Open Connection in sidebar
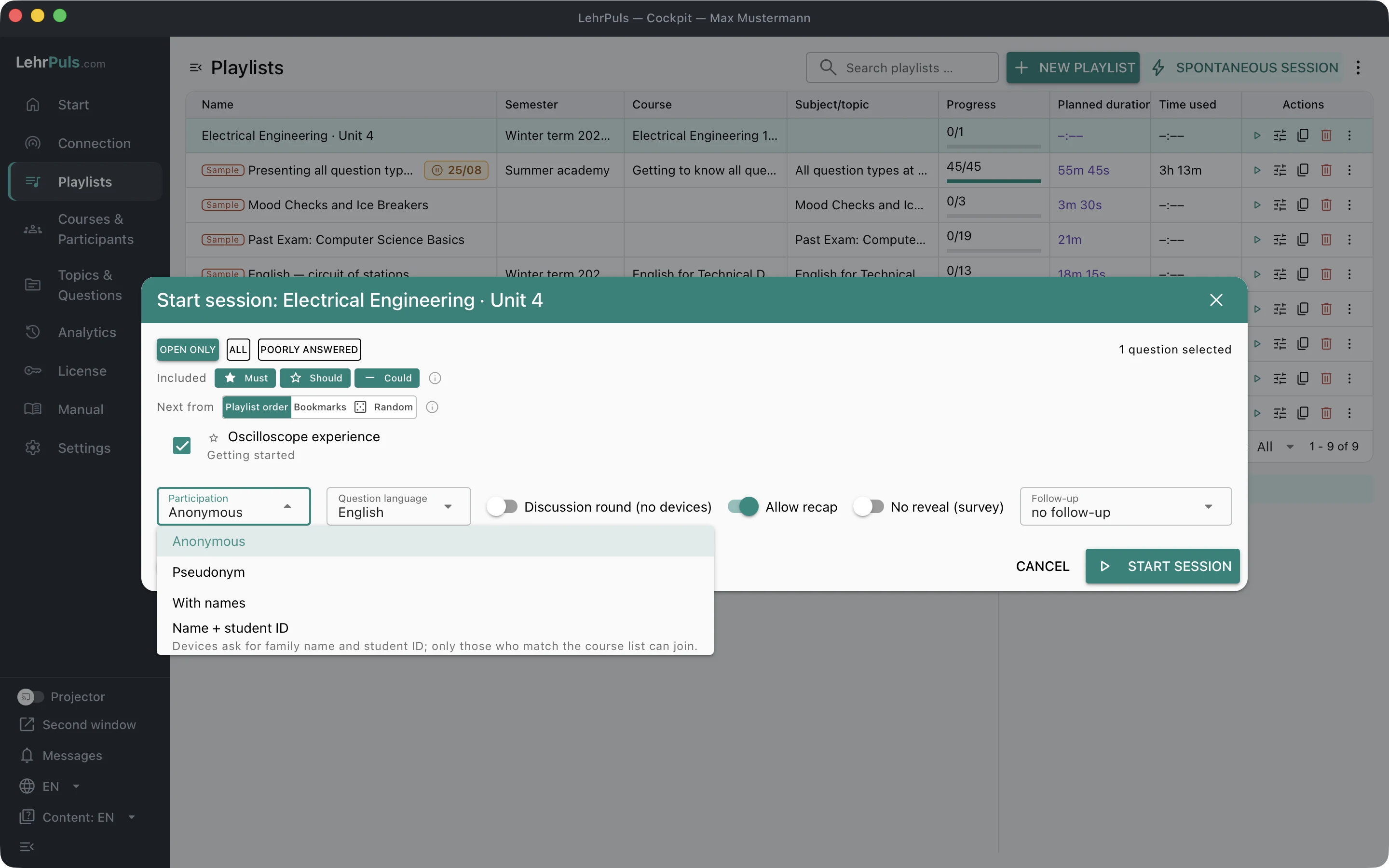The width and height of the screenshot is (1389, 868). [85, 143]
